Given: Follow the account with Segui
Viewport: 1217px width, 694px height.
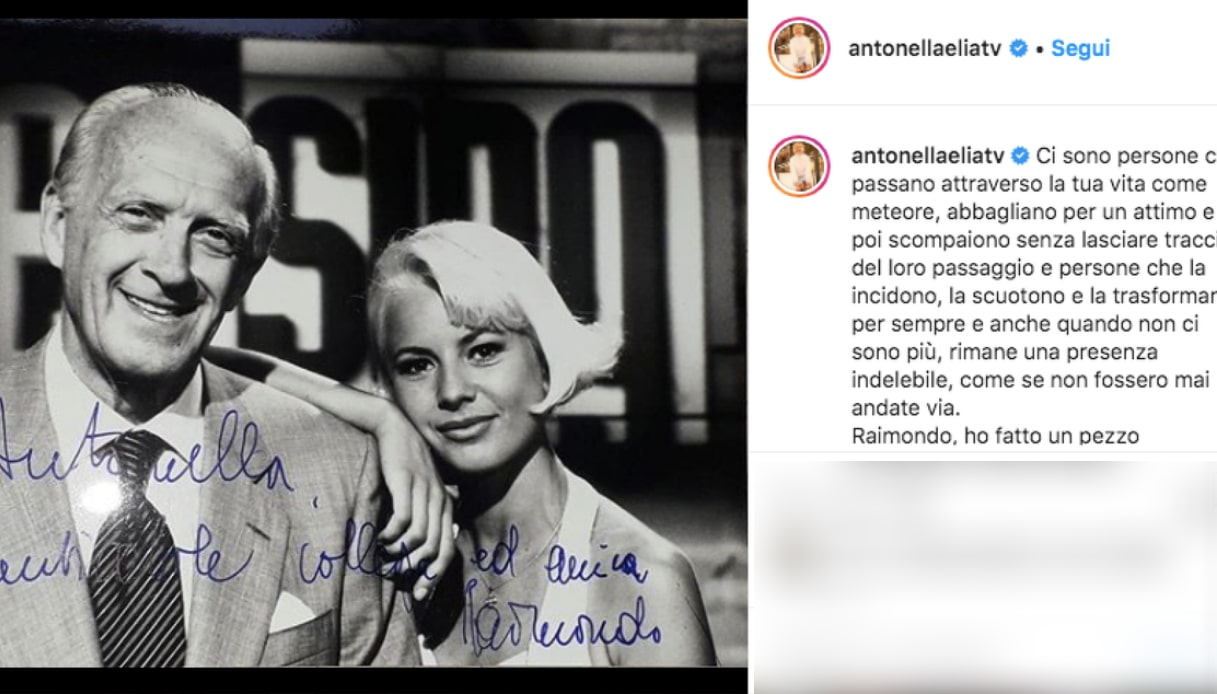Looking at the screenshot, I should click(x=1080, y=48).
